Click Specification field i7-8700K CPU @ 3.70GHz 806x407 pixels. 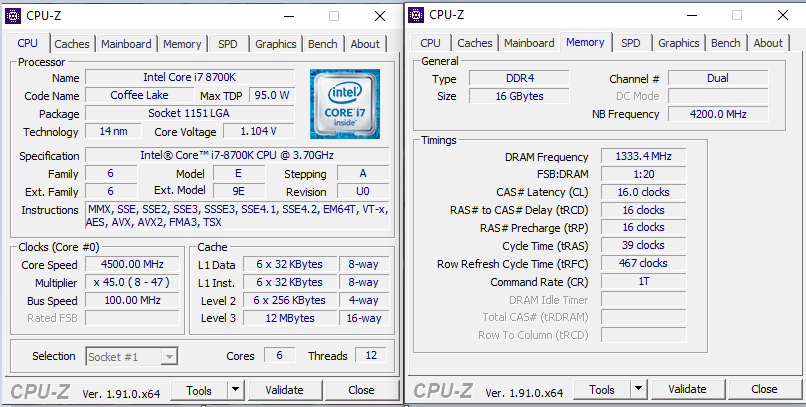pyautogui.click(x=237, y=155)
